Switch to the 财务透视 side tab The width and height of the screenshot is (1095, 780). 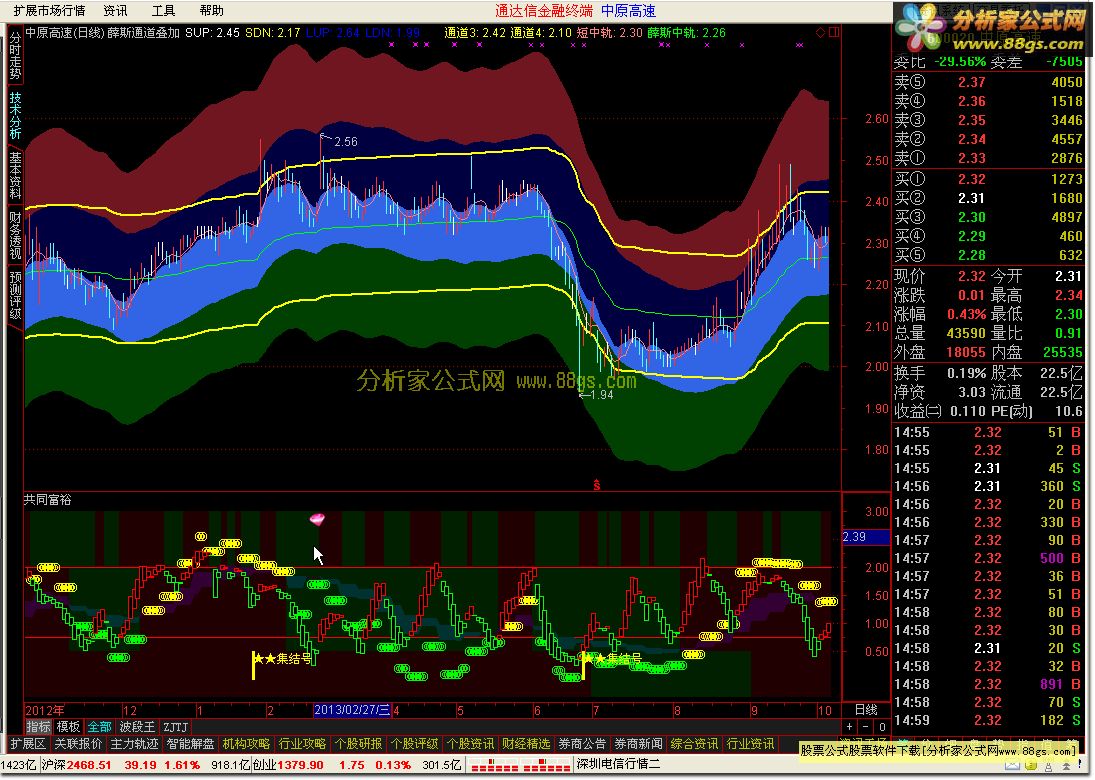tap(15, 236)
